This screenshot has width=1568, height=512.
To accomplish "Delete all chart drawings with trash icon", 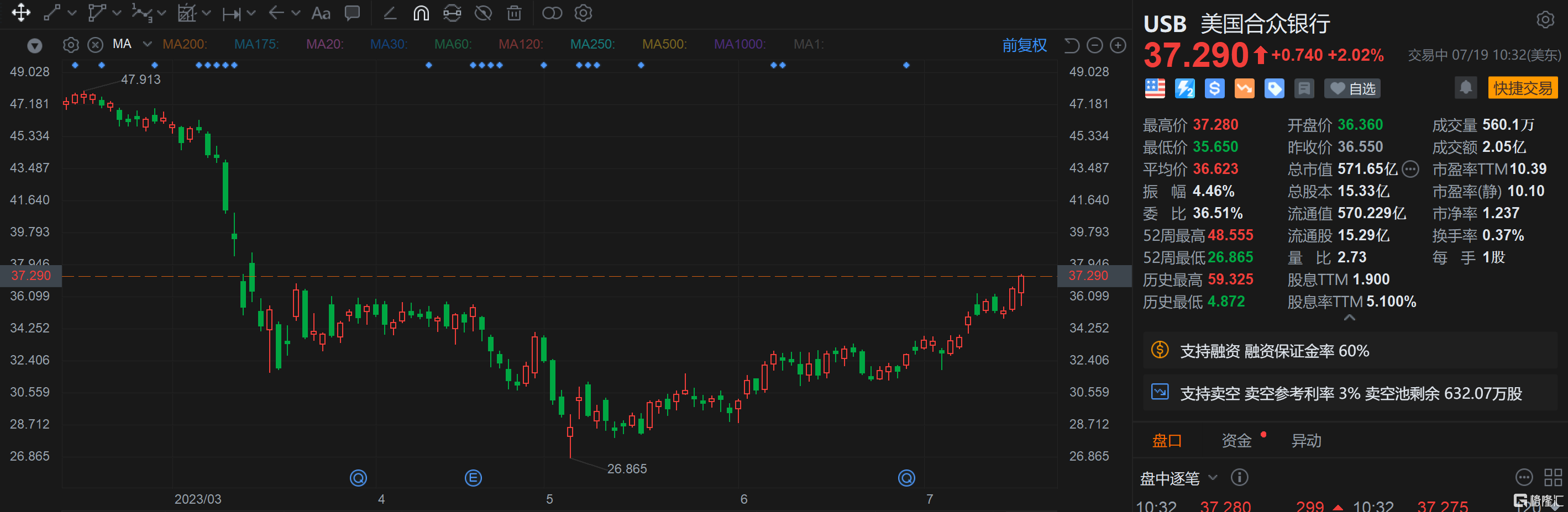I will pos(515,13).
